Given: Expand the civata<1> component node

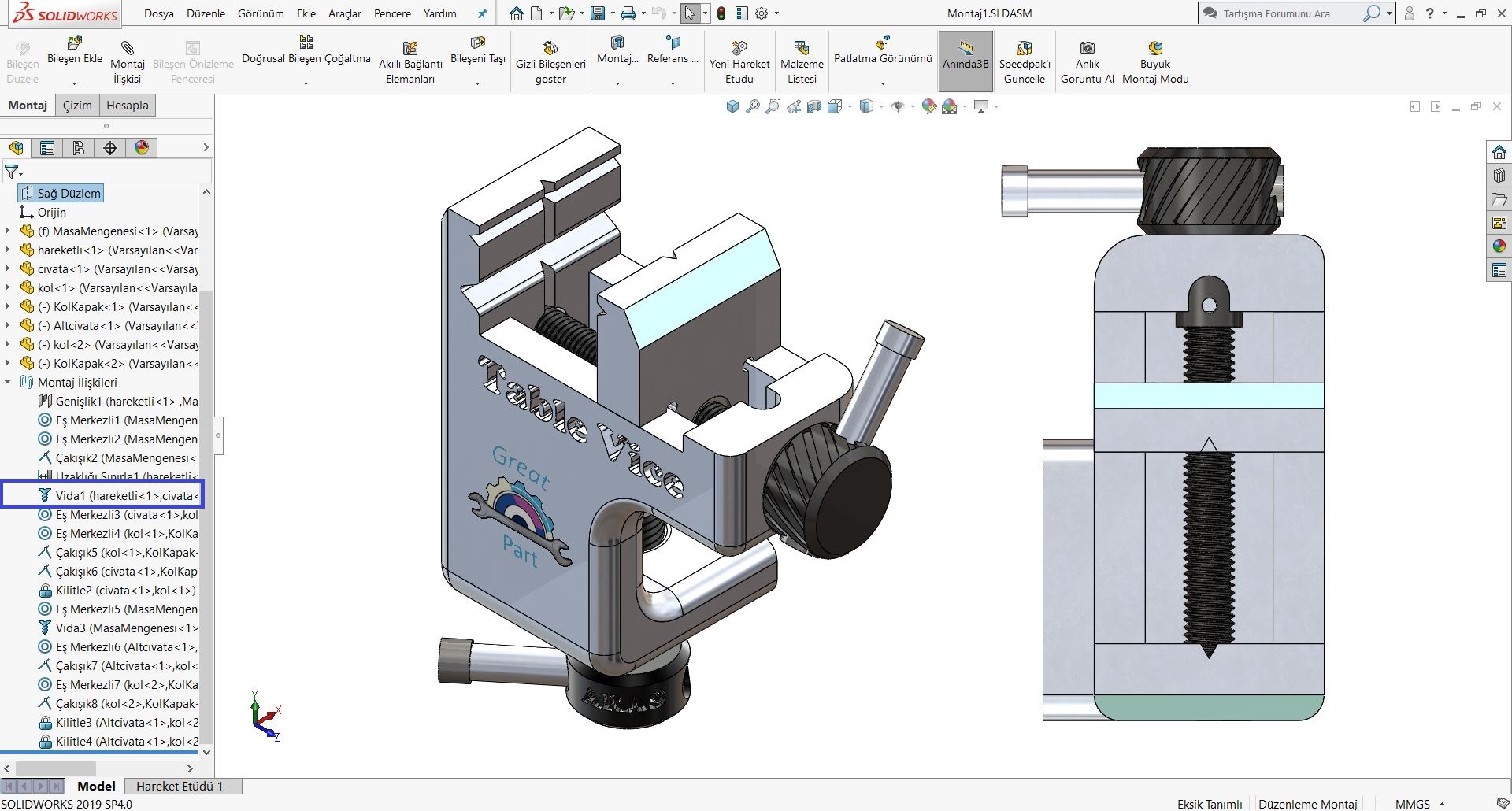Looking at the screenshot, I should [8, 269].
